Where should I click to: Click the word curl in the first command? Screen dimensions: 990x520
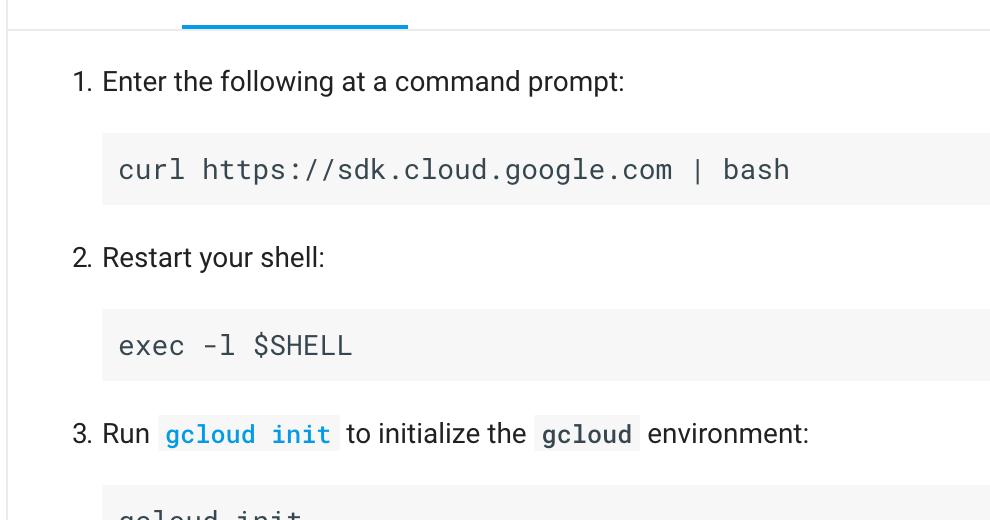[x=152, y=170]
